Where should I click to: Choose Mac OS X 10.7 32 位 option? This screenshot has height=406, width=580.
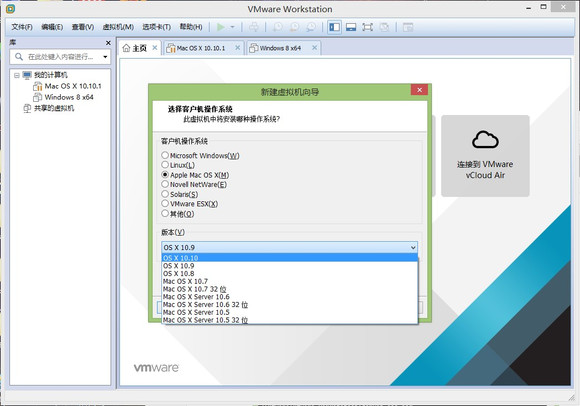[x=290, y=289]
